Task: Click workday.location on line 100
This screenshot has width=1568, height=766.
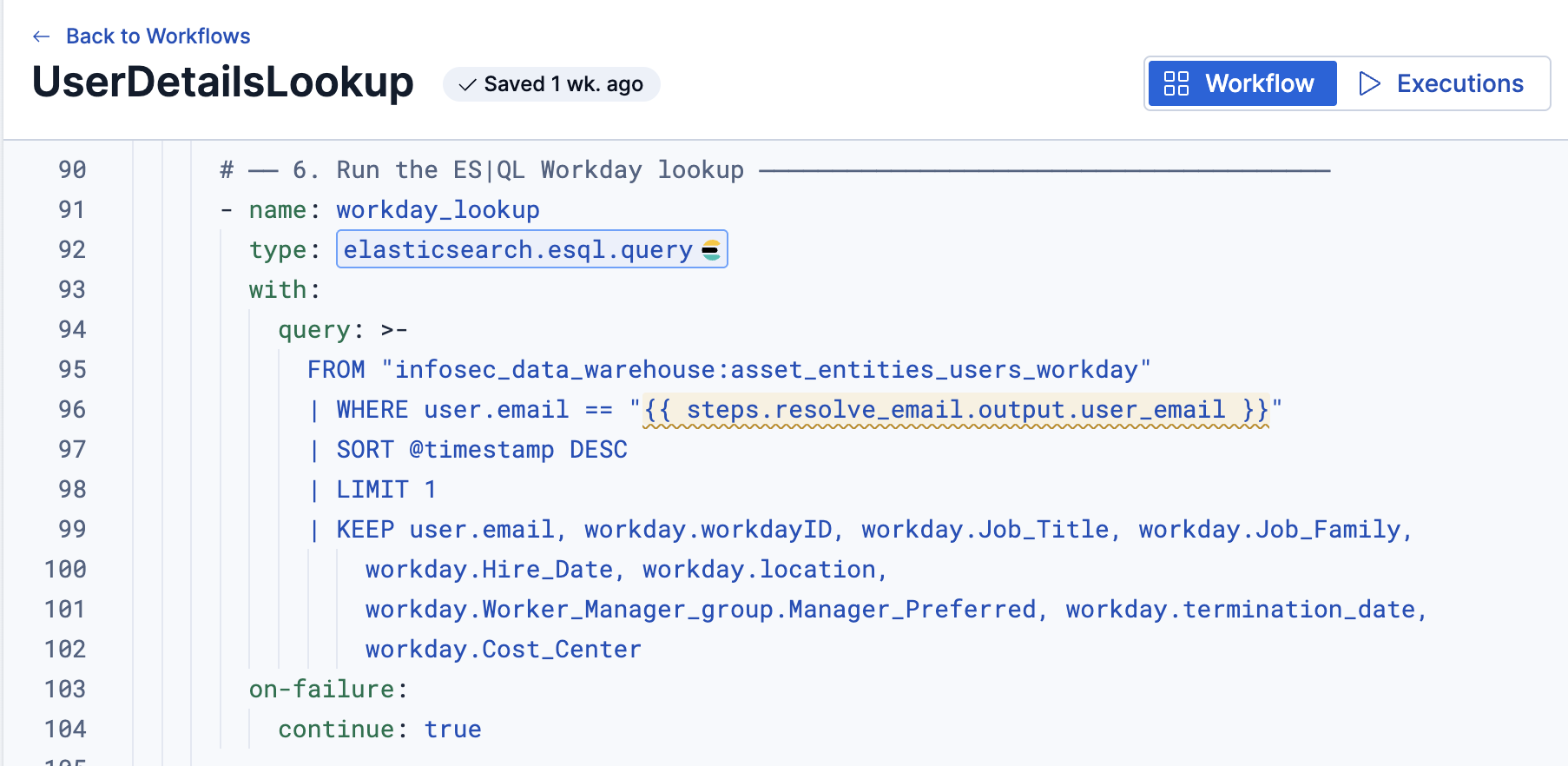Action: [x=759, y=570]
